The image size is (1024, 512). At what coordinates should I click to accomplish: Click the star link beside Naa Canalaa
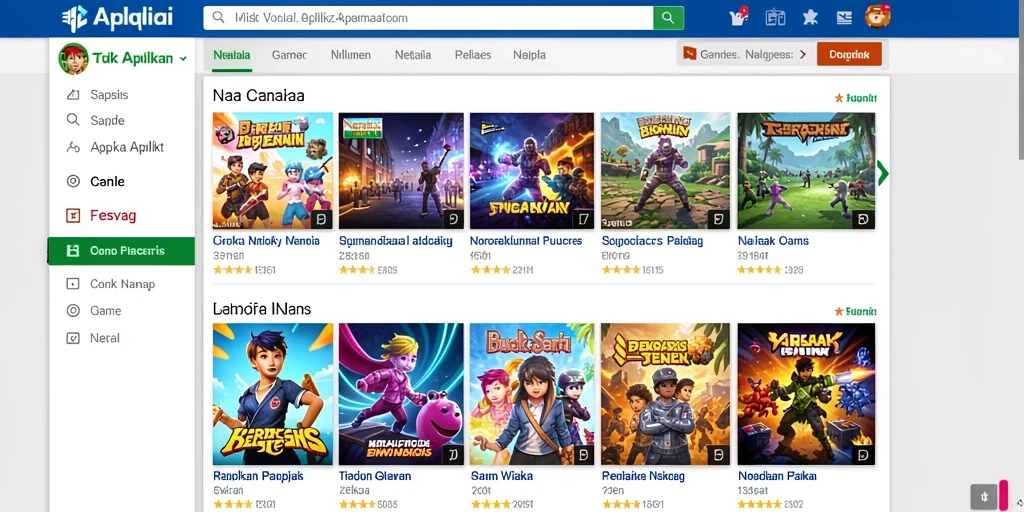(x=856, y=98)
